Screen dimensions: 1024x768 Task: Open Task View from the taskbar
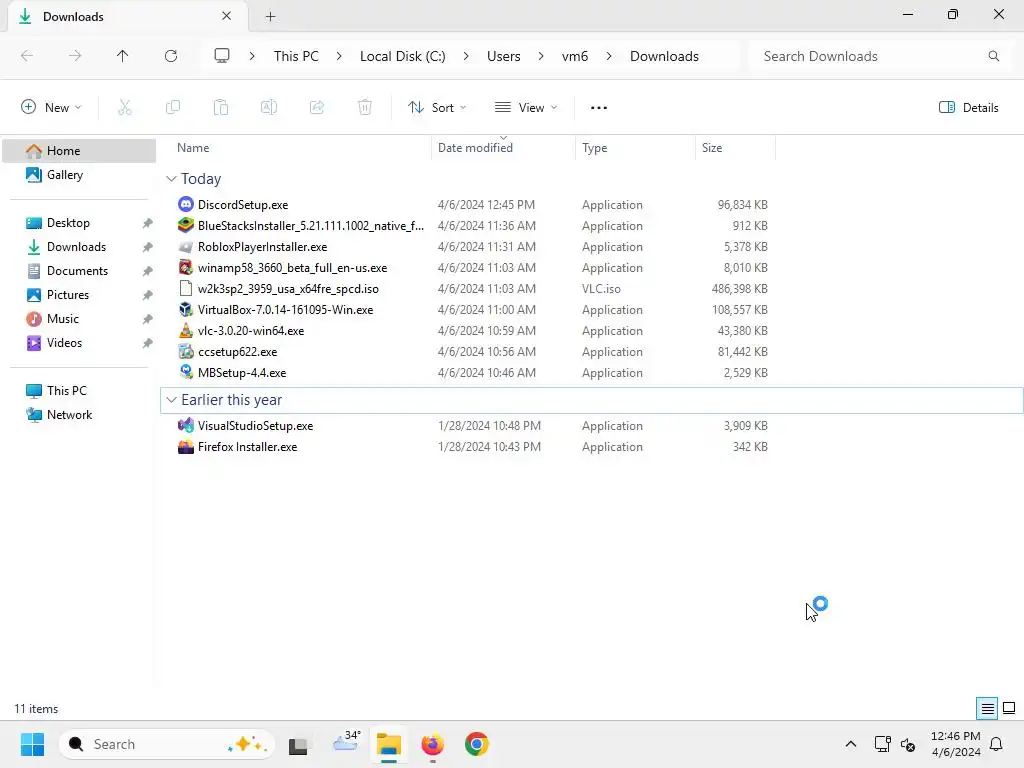pyautogui.click(x=298, y=744)
